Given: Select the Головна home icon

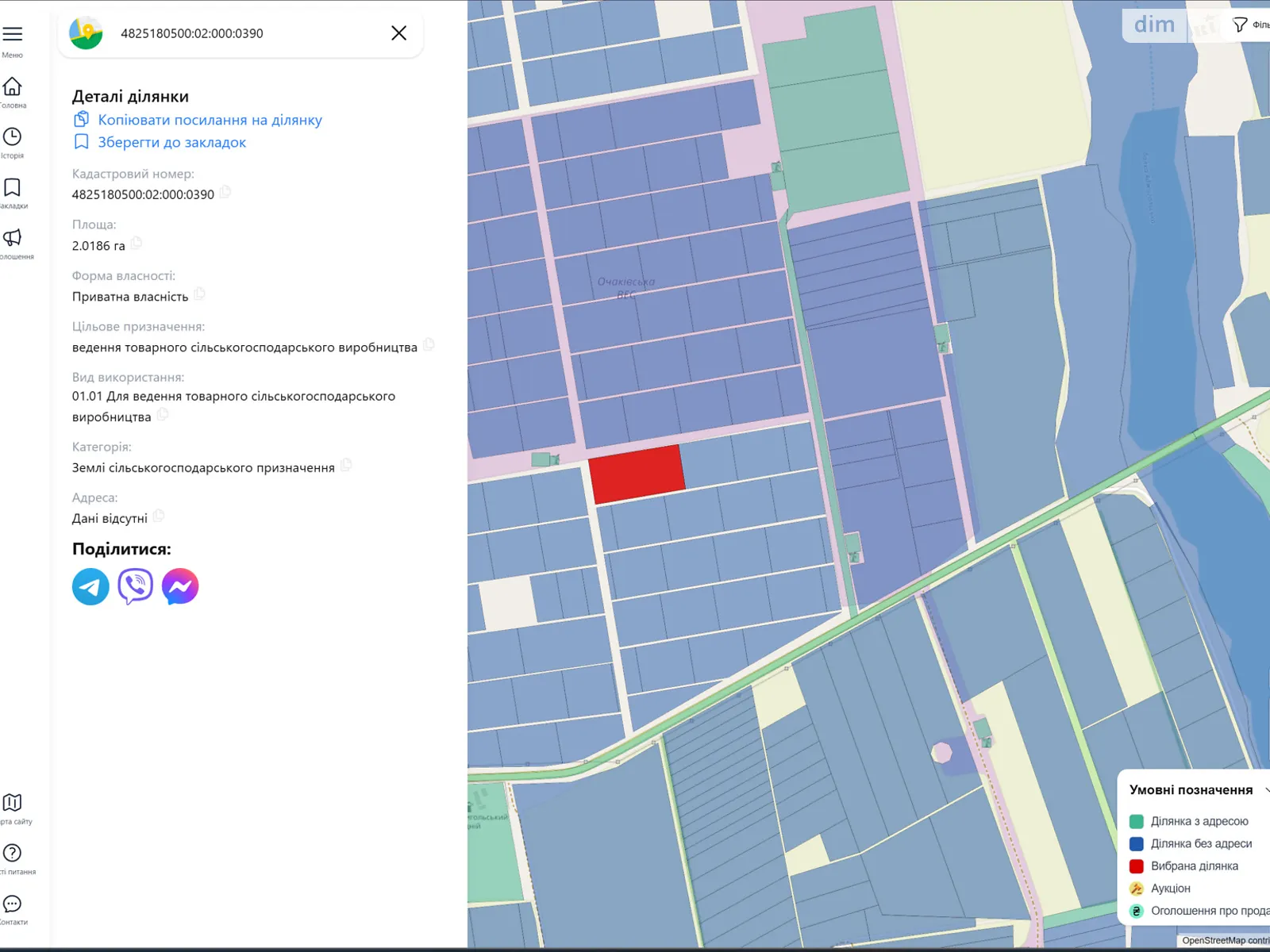Looking at the screenshot, I should click(12, 86).
